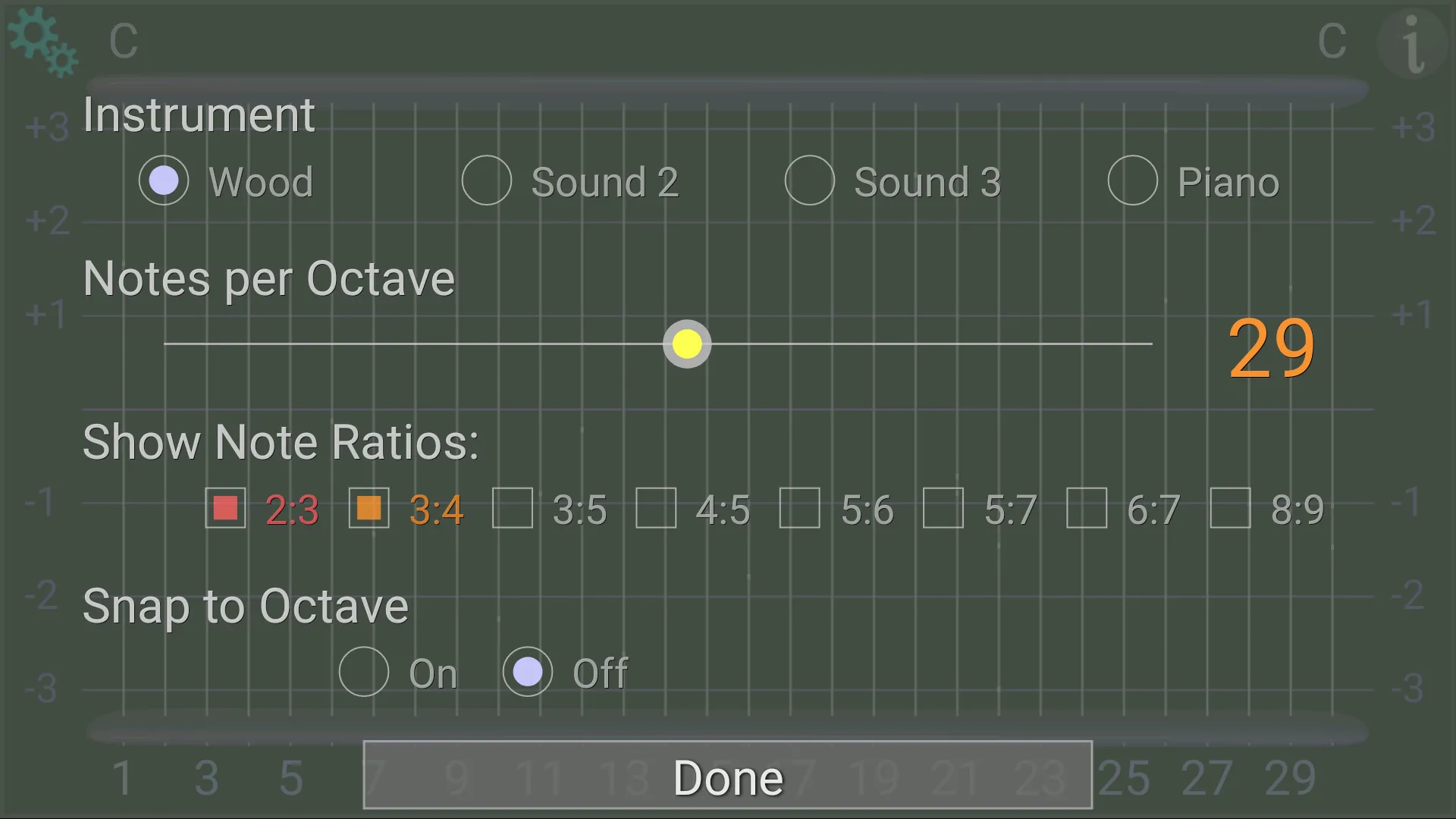Screen dimensions: 1456x819
Task: Select the 2:3 note ratio checkbox
Action: click(225, 508)
